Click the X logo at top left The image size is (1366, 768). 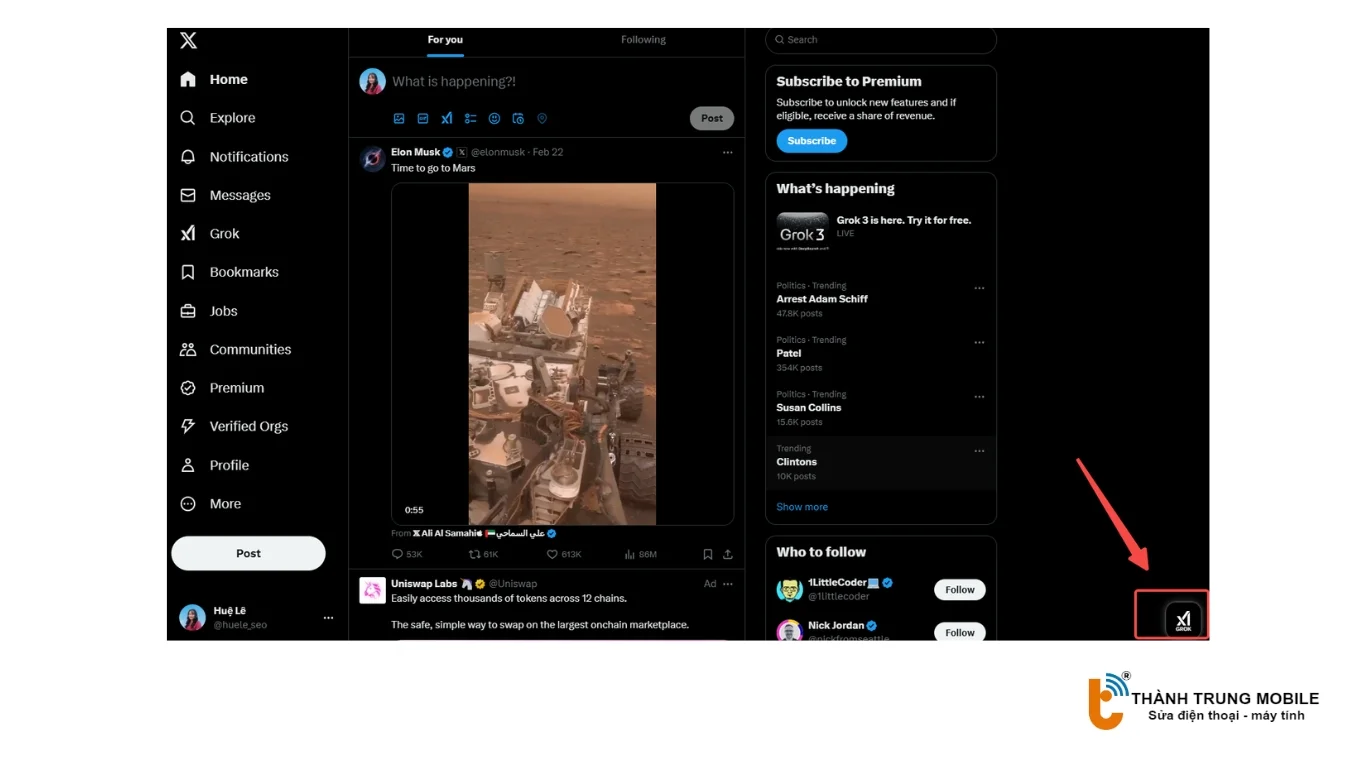(x=188, y=41)
